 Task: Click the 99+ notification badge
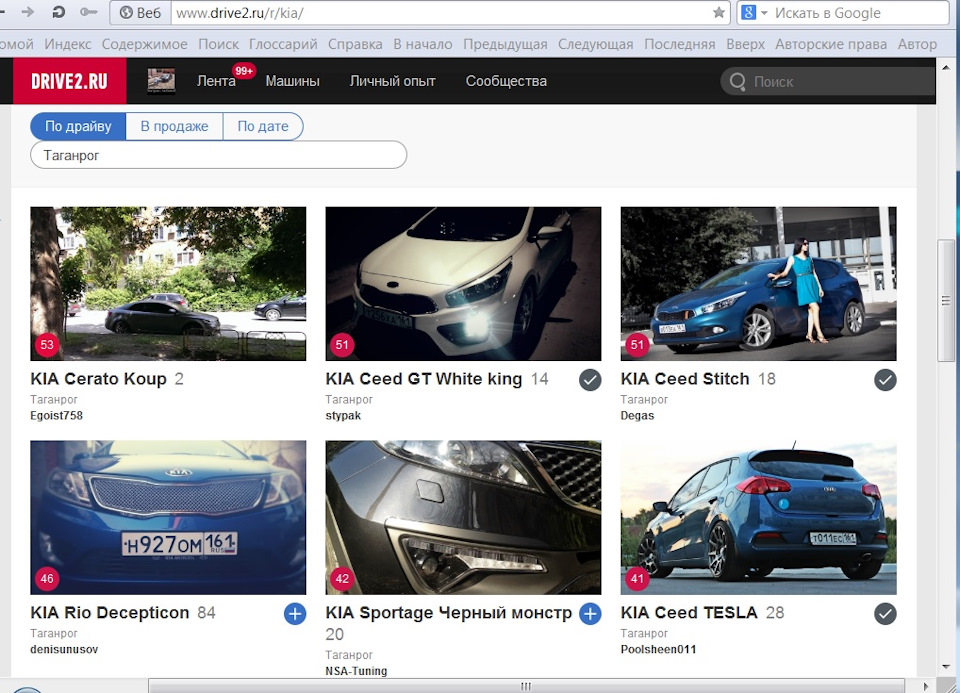coord(244,71)
